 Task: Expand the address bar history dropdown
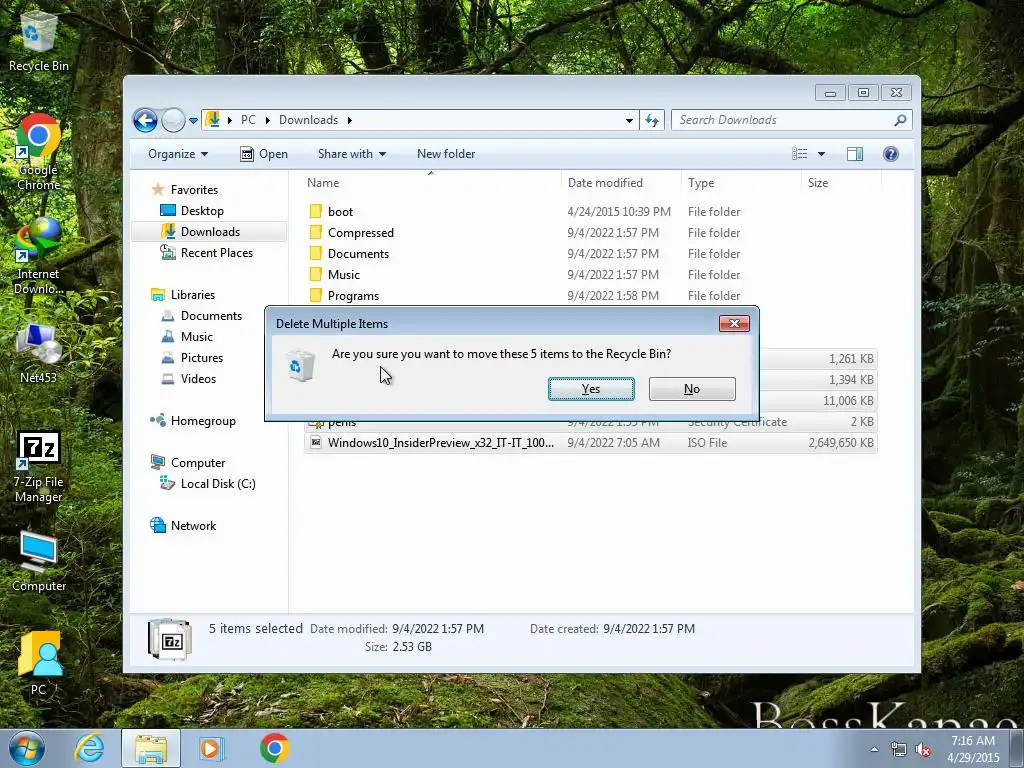click(x=629, y=120)
